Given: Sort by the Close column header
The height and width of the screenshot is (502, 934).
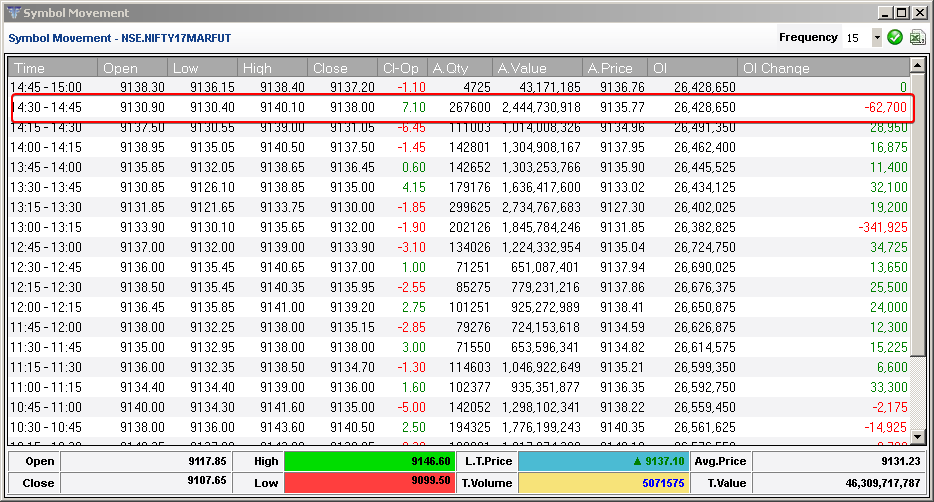Looking at the screenshot, I should (x=341, y=68).
